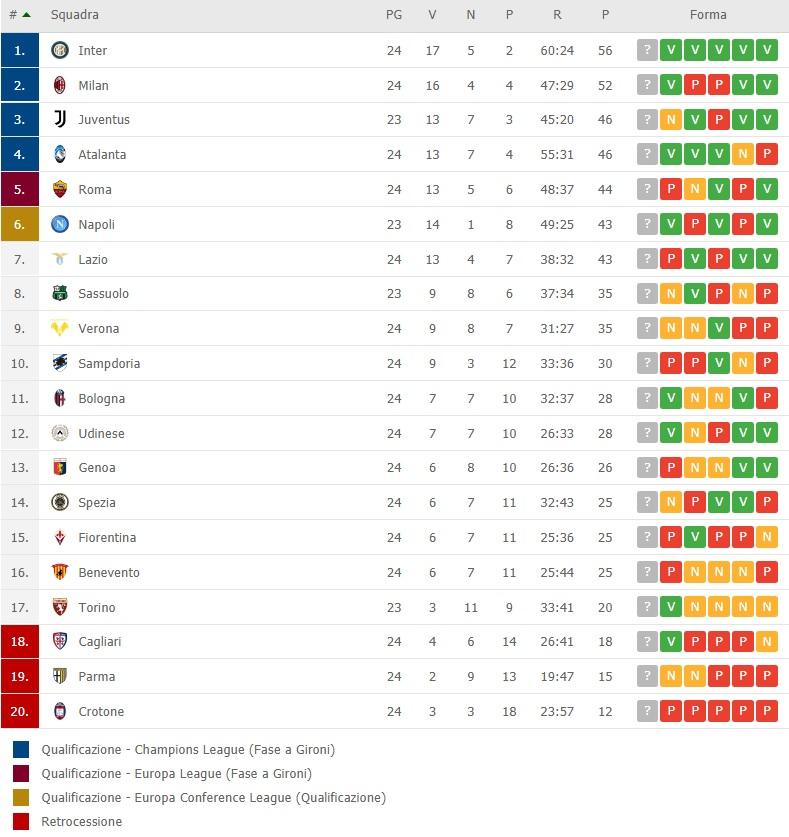Click Inter's gray question mark next-match box
Viewport: 789px width, 837px height.
pyautogui.click(x=647, y=50)
